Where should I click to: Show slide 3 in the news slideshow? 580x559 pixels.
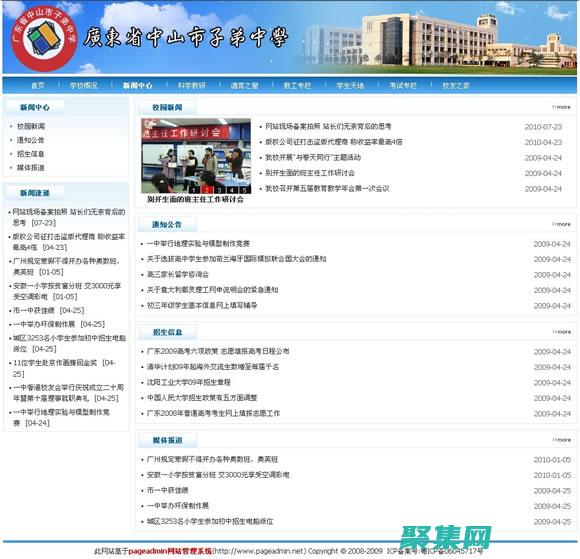pyautogui.click(x=220, y=190)
